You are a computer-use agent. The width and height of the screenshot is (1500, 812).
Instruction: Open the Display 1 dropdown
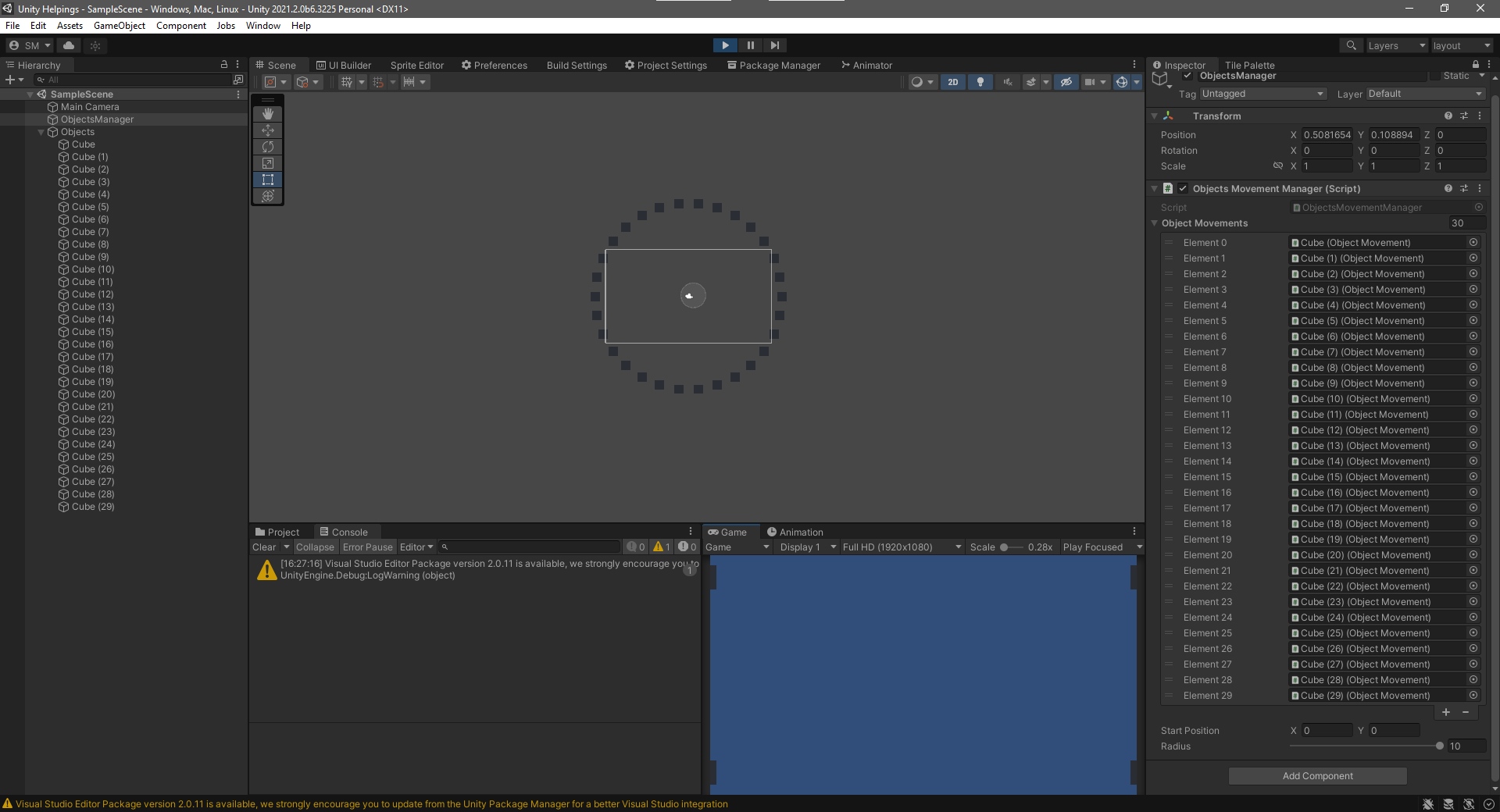807,547
